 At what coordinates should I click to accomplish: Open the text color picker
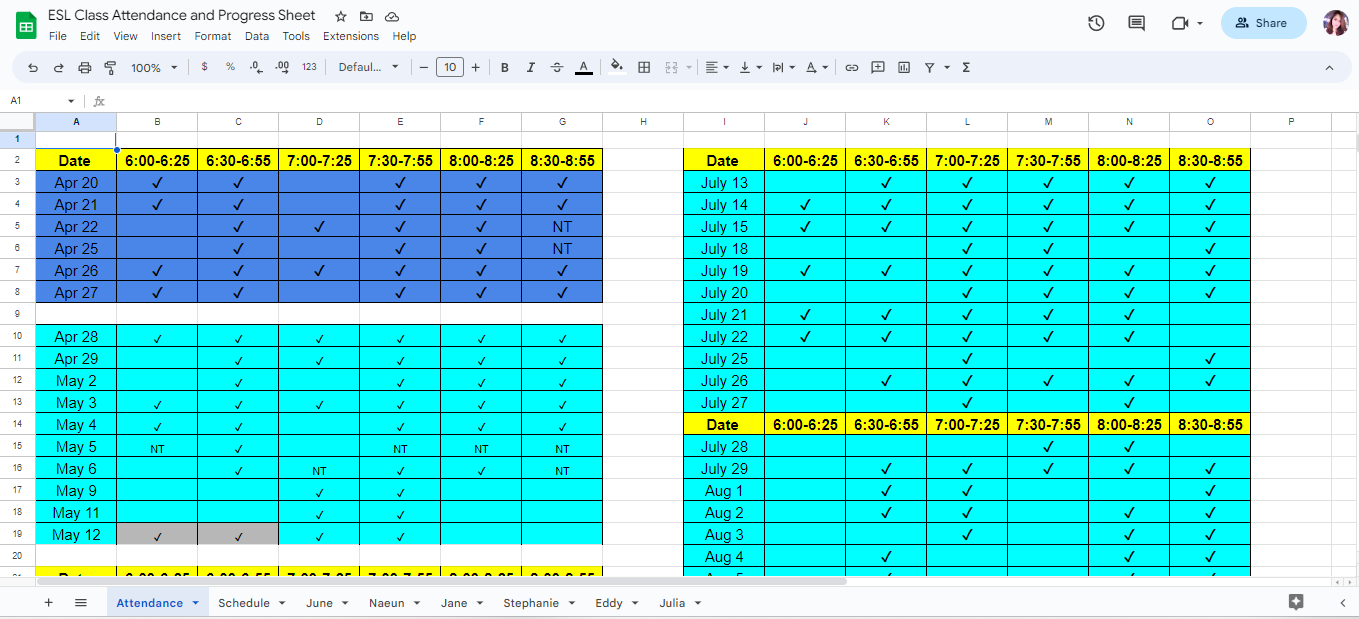tap(584, 67)
